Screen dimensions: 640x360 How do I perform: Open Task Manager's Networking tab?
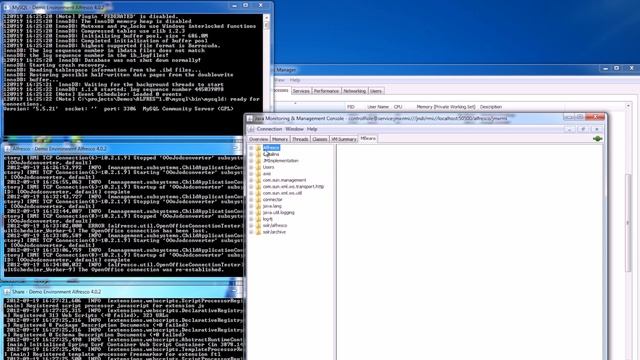(354, 91)
